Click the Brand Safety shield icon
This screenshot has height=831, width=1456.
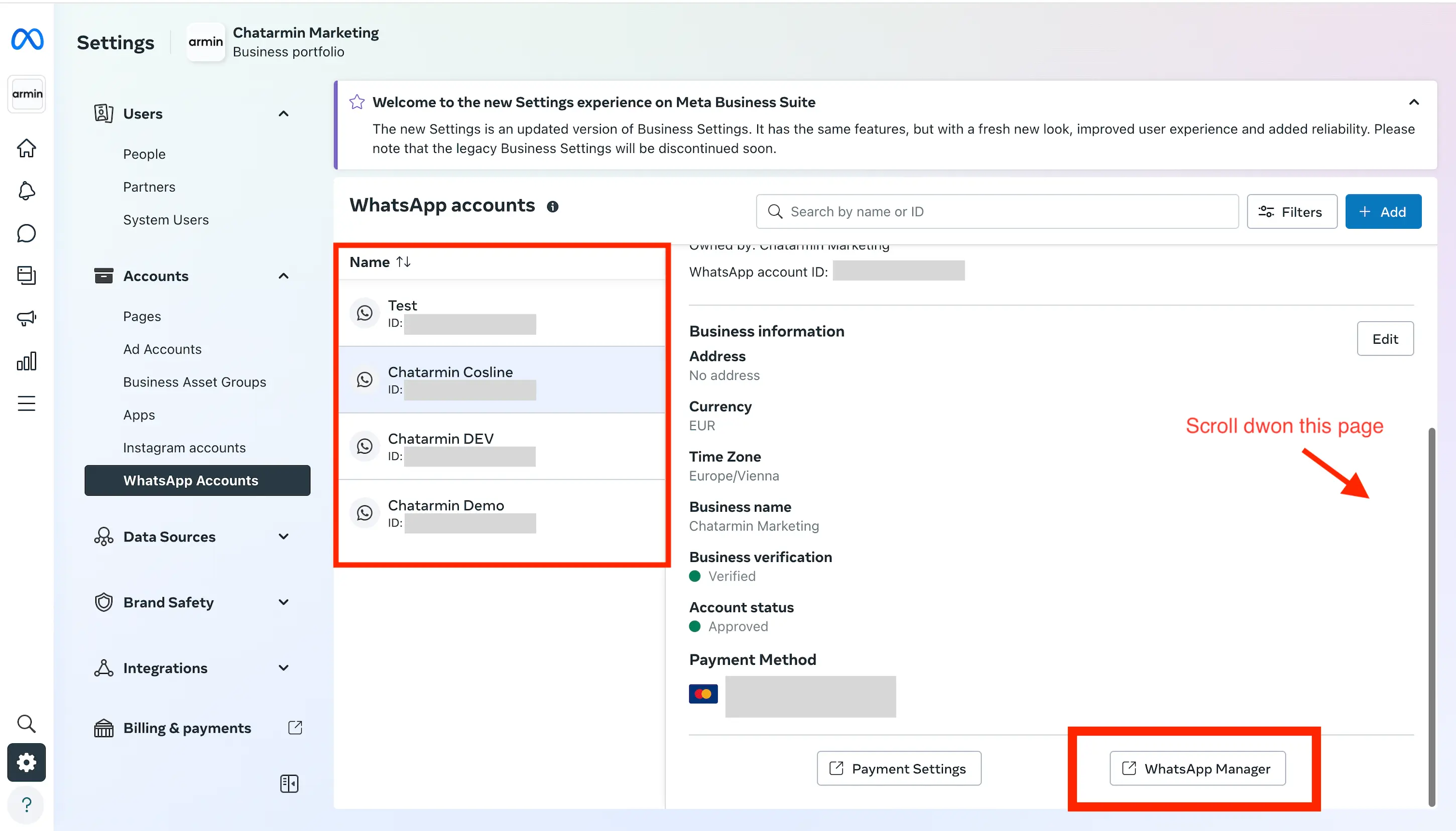click(103, 602)
